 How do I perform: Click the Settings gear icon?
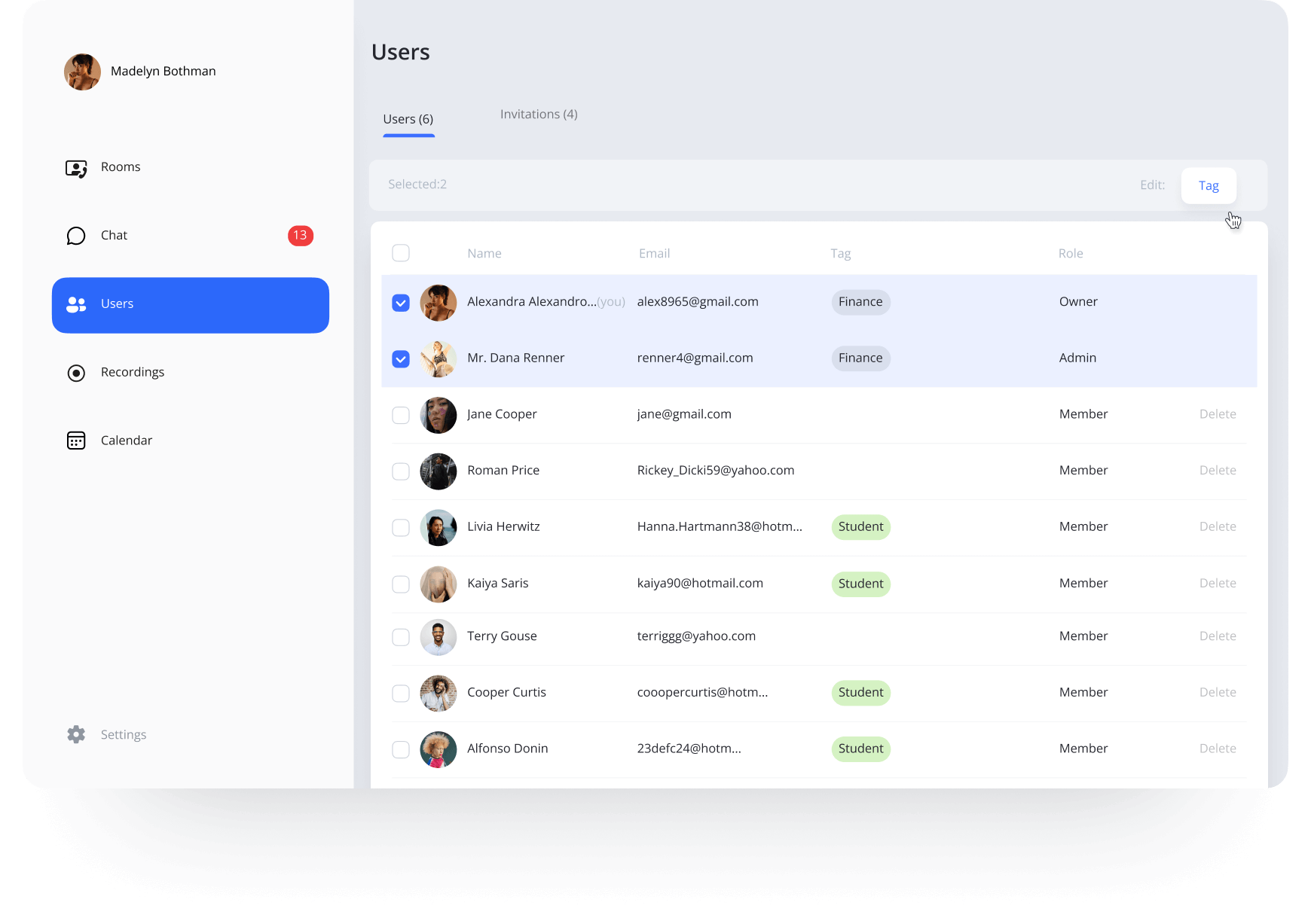point(76,734)
